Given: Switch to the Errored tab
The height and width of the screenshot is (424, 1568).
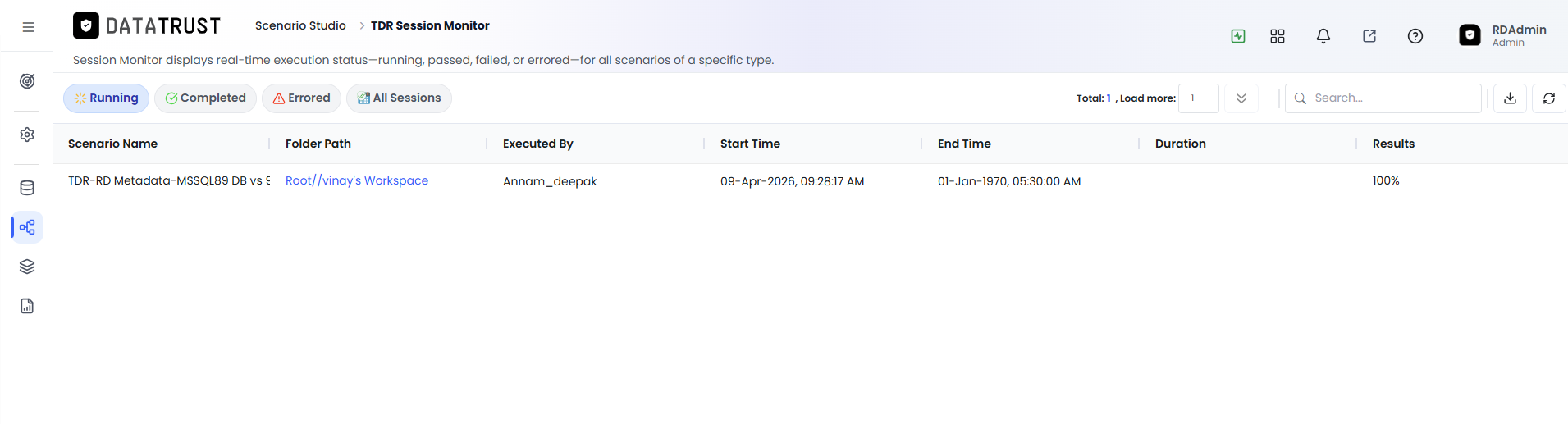Looking at the screenshot, I should [301, 98].
